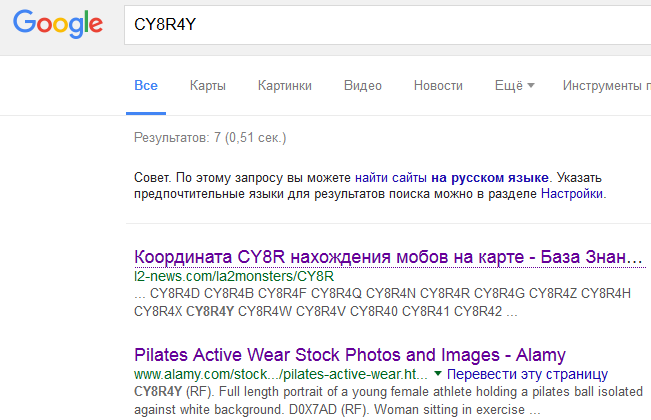Open the Новости tab
This screenshot has width=651, height=420.
438,85
